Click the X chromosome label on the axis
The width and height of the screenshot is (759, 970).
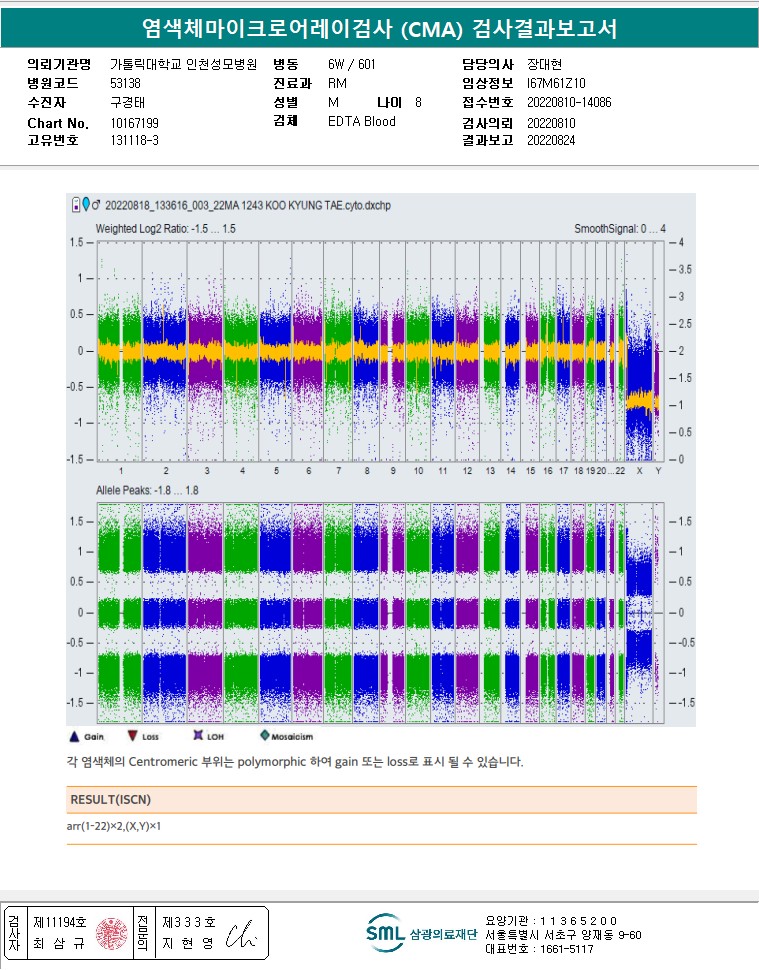coord(639,470)
